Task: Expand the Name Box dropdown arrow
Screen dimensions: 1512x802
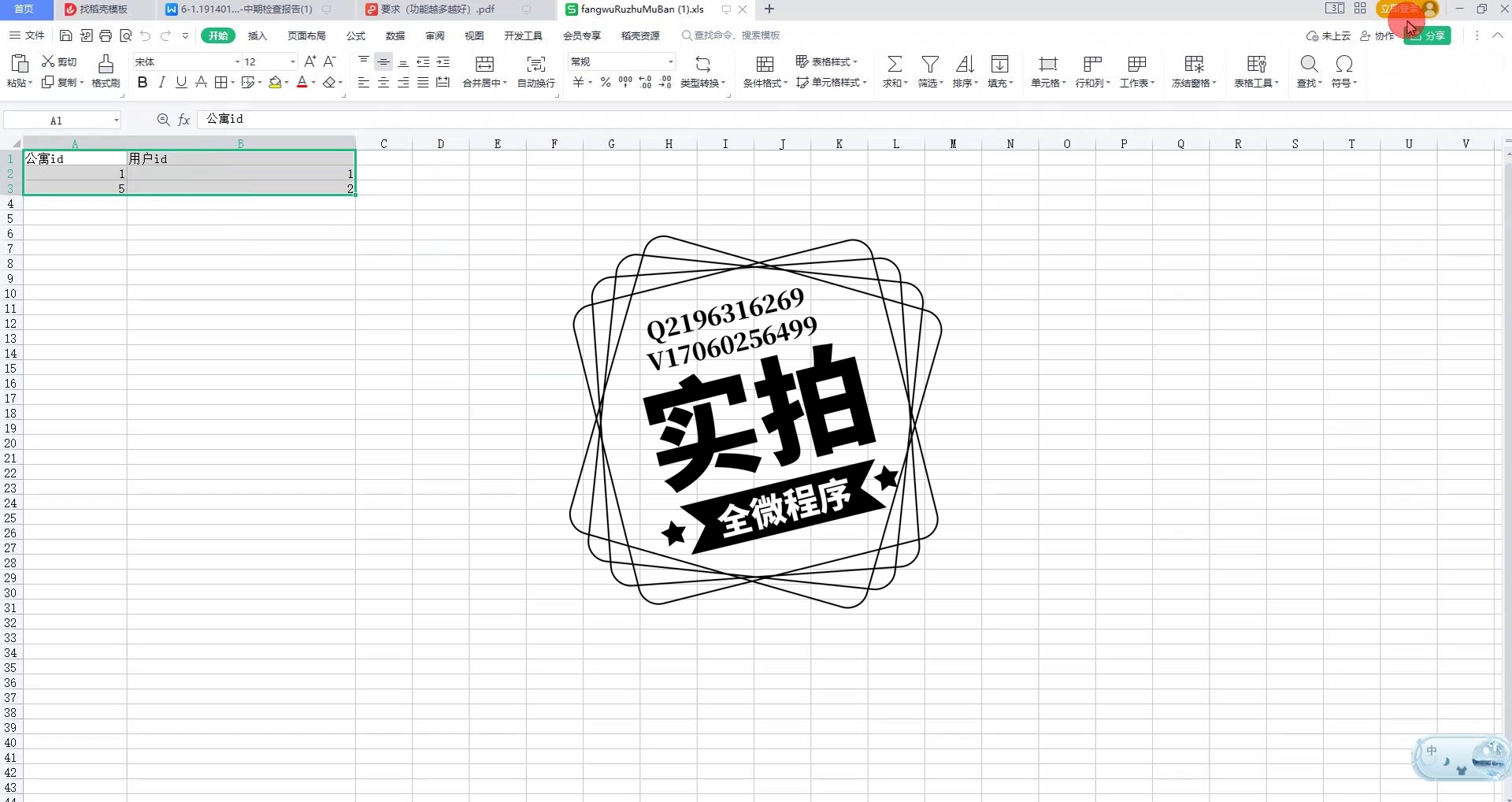Action: tap(117, 121)
